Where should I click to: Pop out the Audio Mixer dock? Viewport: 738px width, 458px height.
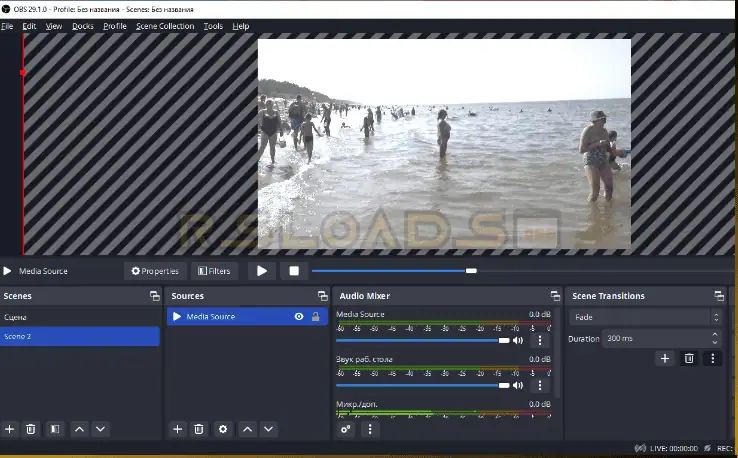[555, 296]
